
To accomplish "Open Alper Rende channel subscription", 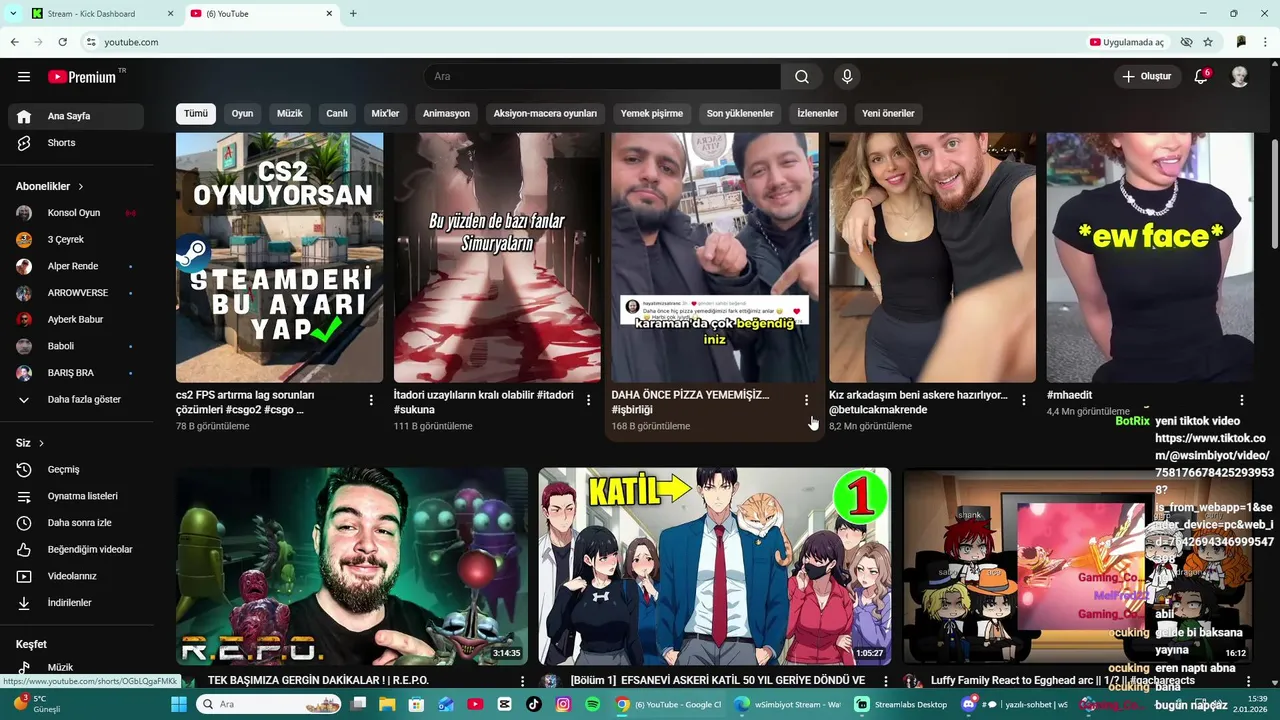I will pos(76,266).
